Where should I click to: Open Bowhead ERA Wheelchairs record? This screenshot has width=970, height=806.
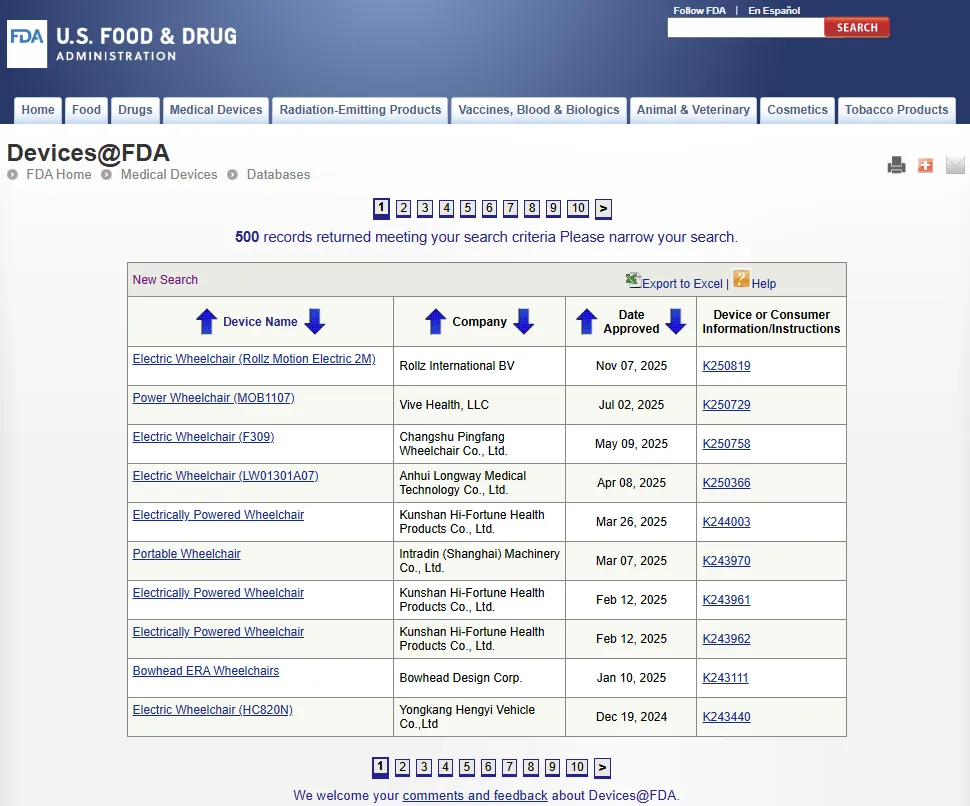205,671
